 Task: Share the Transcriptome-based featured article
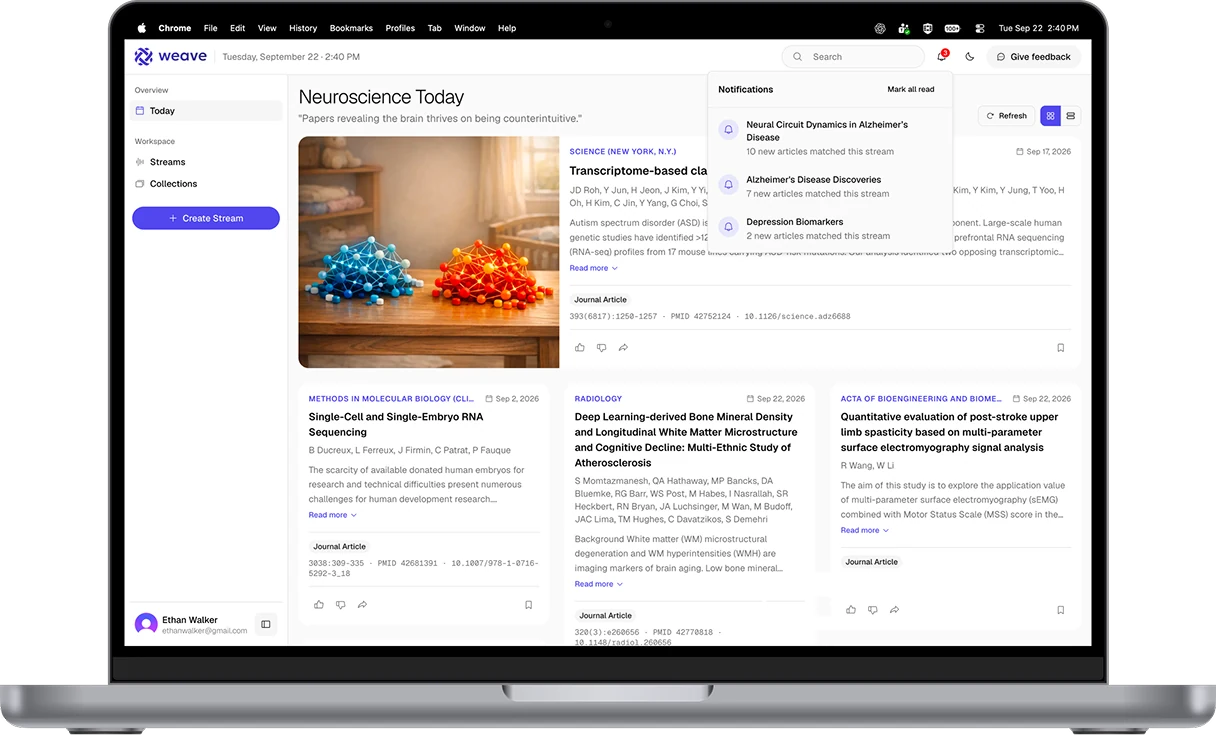point(623,348)
